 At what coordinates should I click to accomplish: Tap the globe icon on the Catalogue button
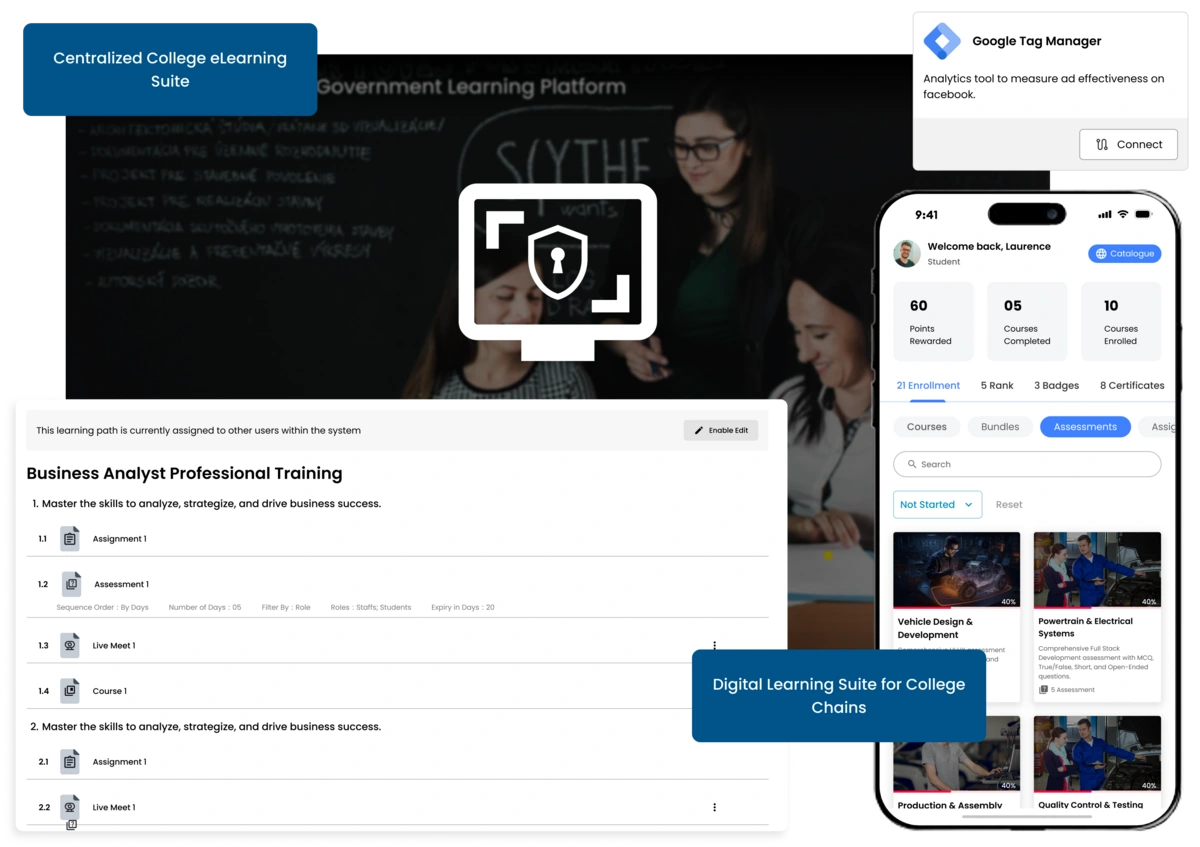click(1099, 253)
